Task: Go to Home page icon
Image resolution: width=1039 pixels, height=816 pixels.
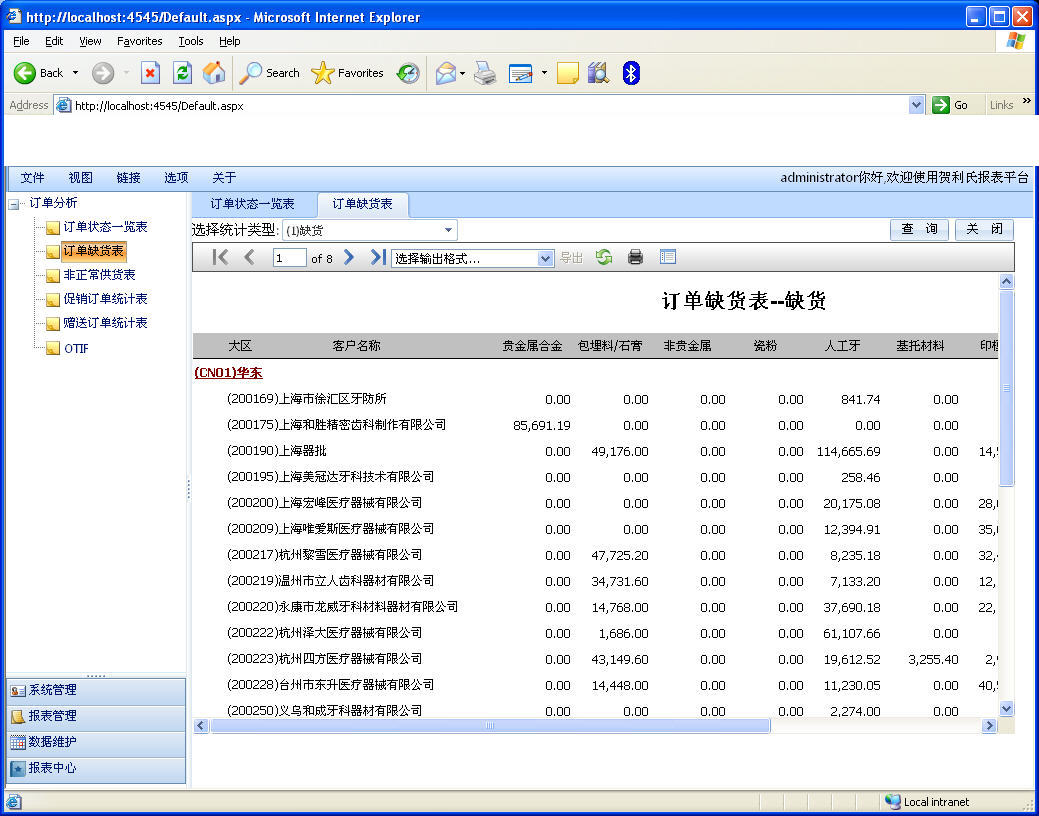Action: pyautogui.click(x=213, y=73)
